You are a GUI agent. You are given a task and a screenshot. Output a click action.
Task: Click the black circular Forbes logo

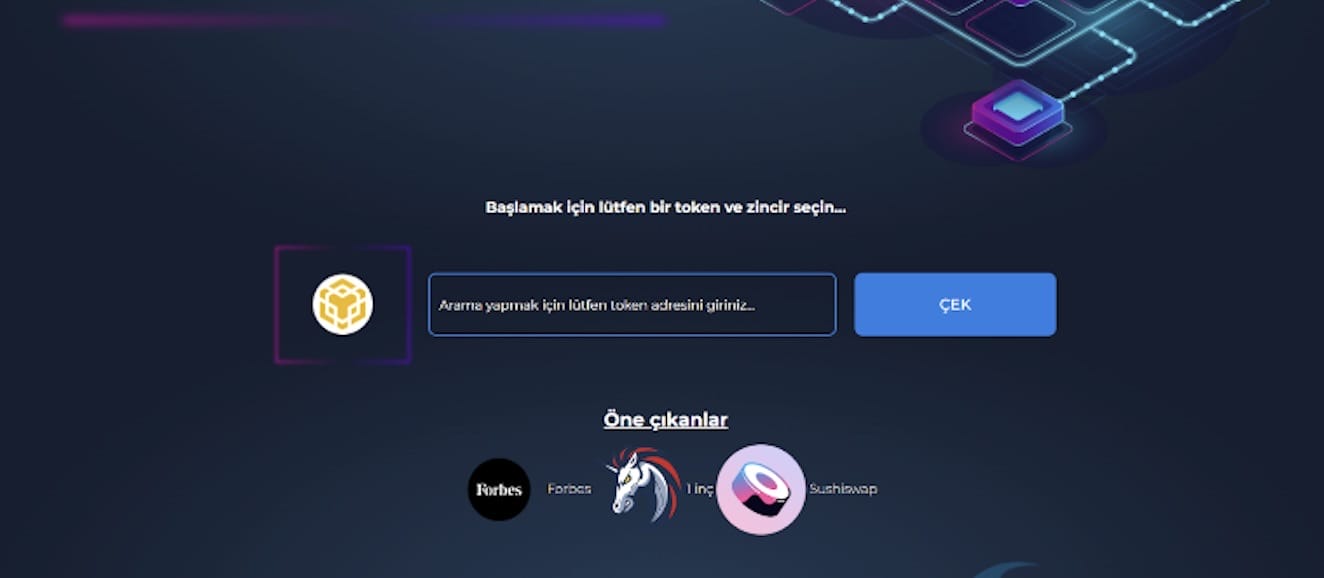tap(499, 489)
